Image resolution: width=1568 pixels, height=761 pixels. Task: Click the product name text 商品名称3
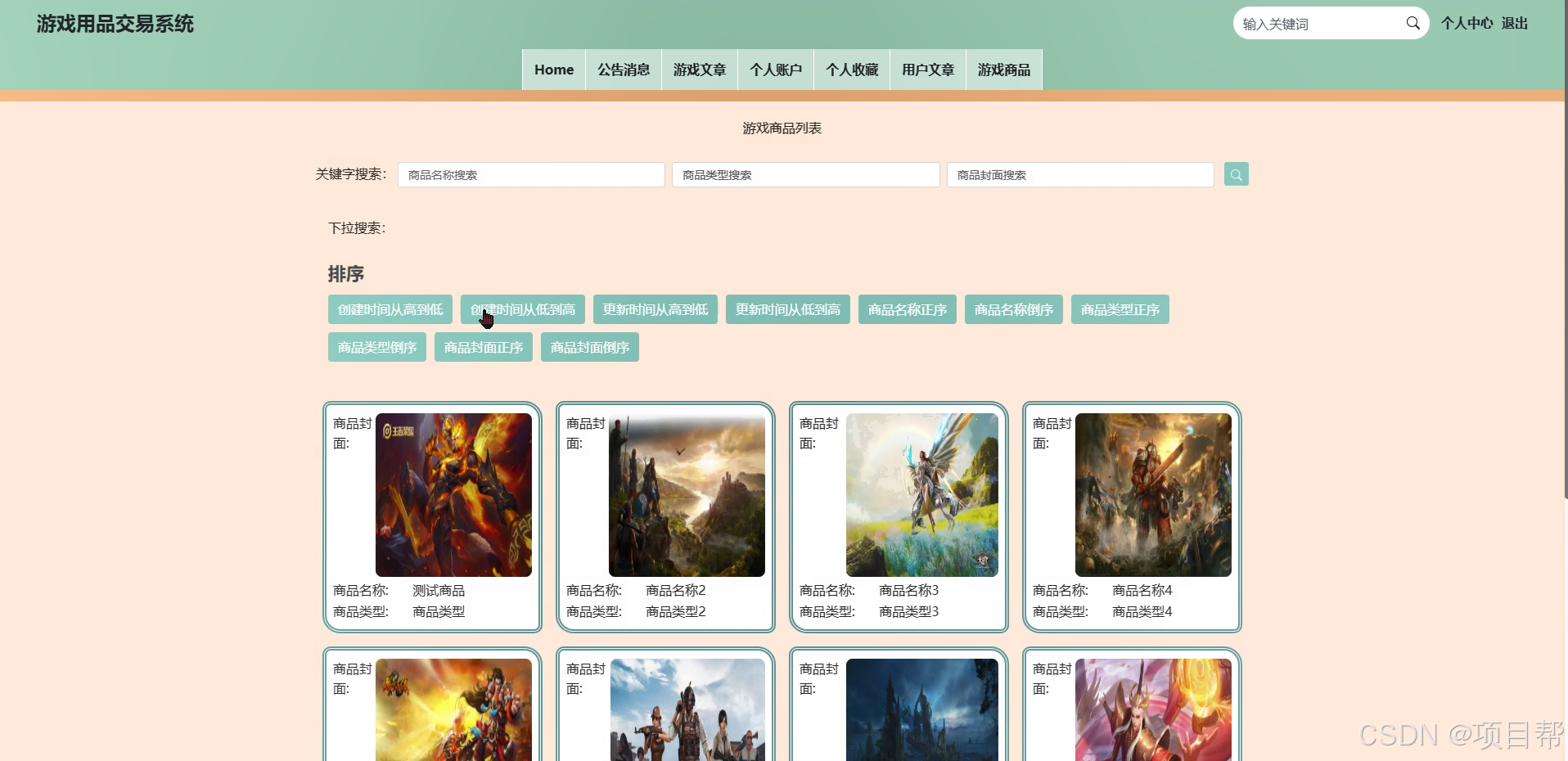(909, 591)
